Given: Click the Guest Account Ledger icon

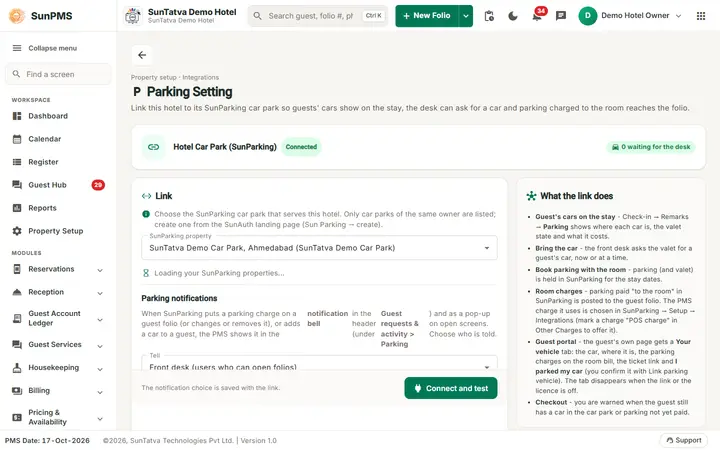Looking at the screenshot, I should [x=17, y=318].
